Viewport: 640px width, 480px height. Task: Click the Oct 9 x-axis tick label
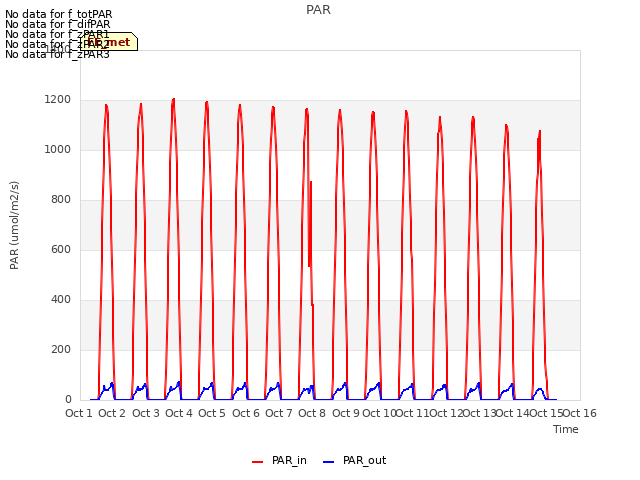click(346, 413)
